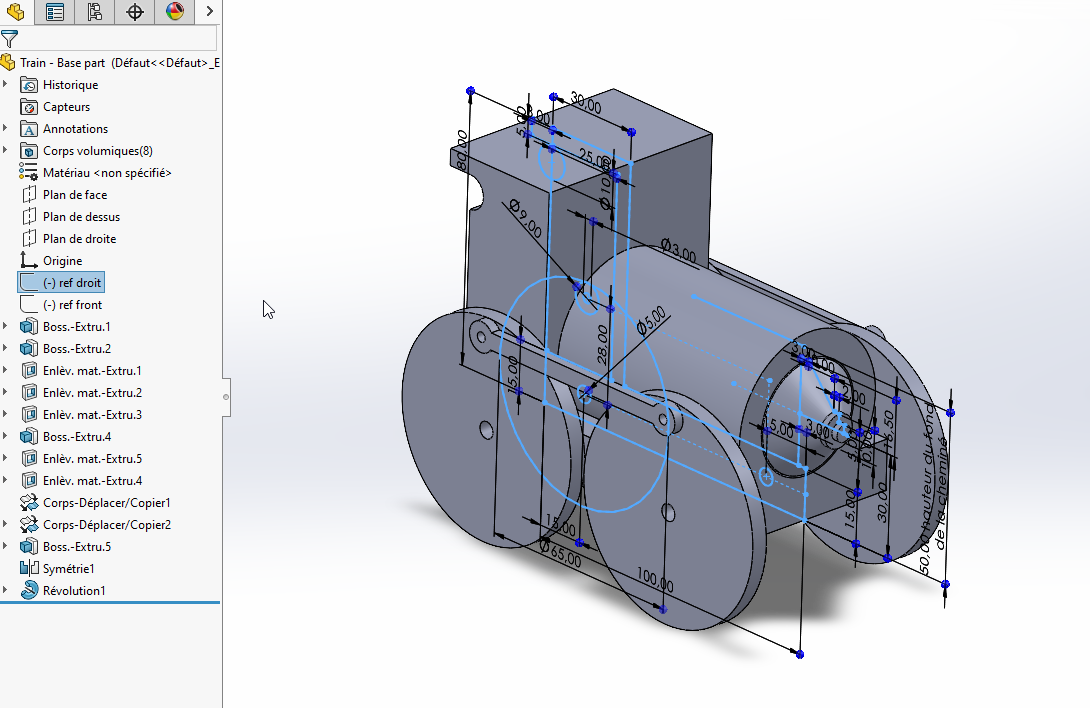Image resolution: width=1090 pixels, height=708 pixels.
Task: Select Plan de dessus plane
Action: click(81, 217)
